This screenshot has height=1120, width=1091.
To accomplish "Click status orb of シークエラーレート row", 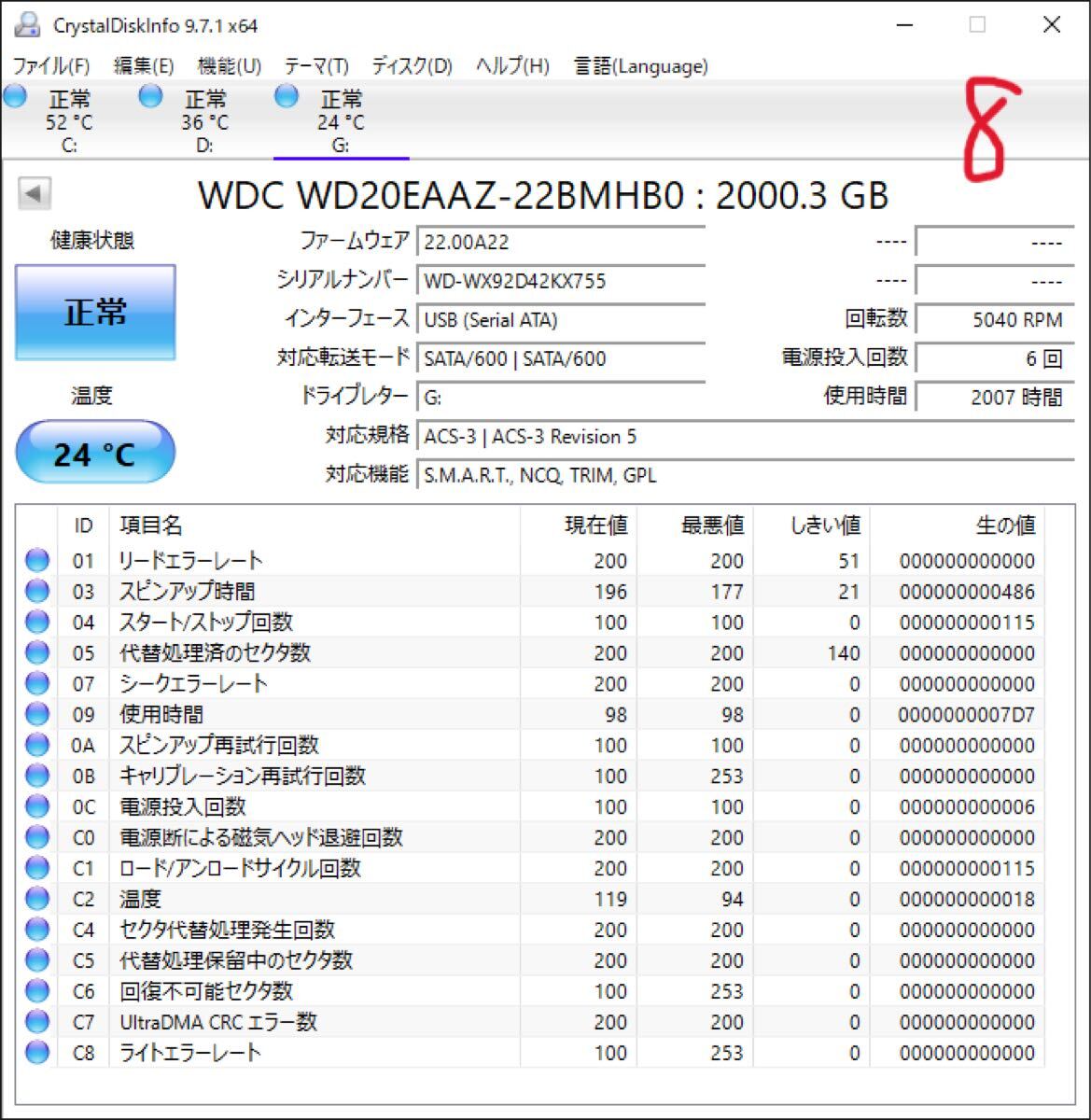I will (37, 684).
